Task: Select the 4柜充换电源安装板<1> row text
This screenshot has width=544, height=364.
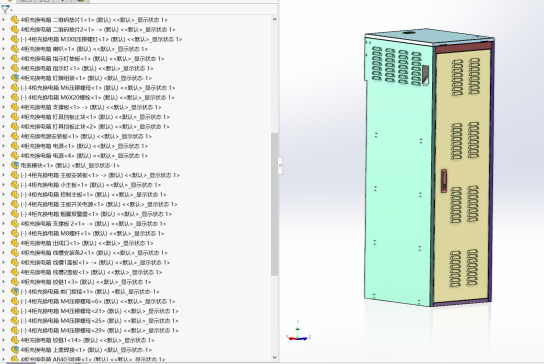Action: [86, 136]
